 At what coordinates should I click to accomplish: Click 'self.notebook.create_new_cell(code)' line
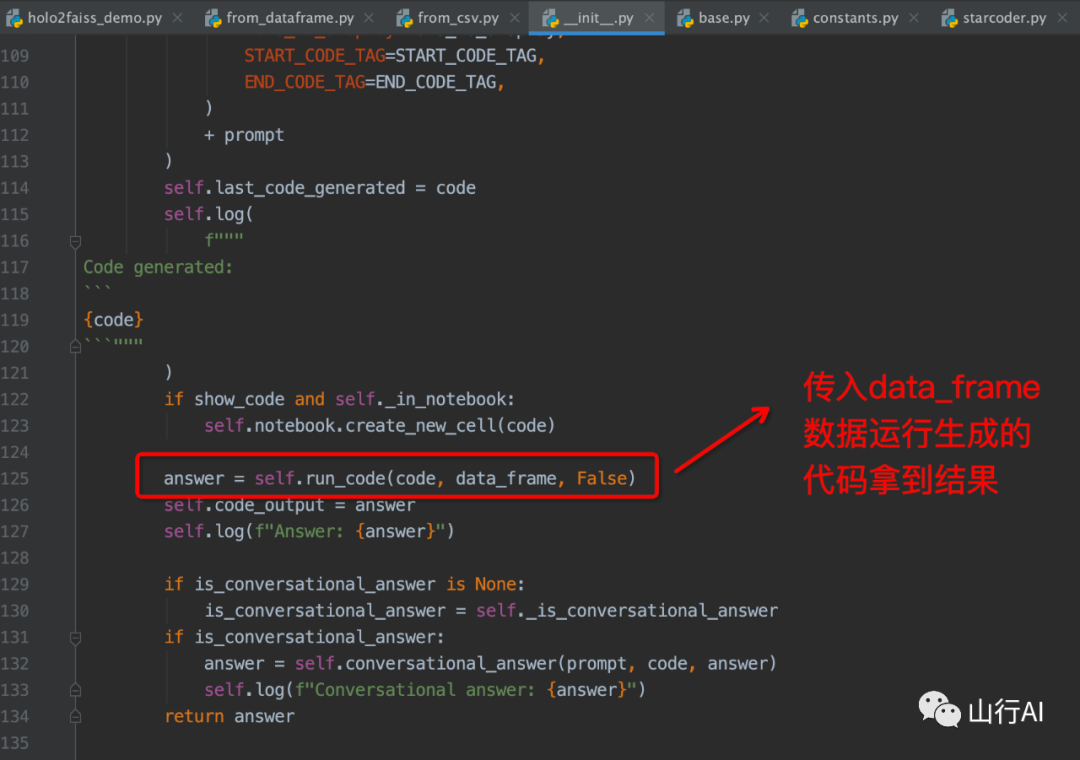(x=380, y=426)
